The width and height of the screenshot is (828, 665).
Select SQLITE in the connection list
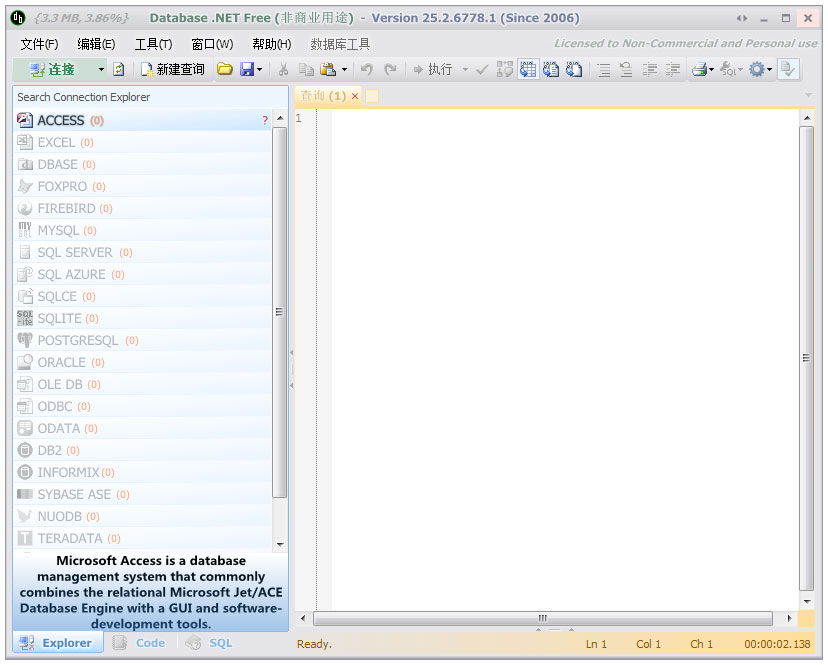(x=143, y=319)
